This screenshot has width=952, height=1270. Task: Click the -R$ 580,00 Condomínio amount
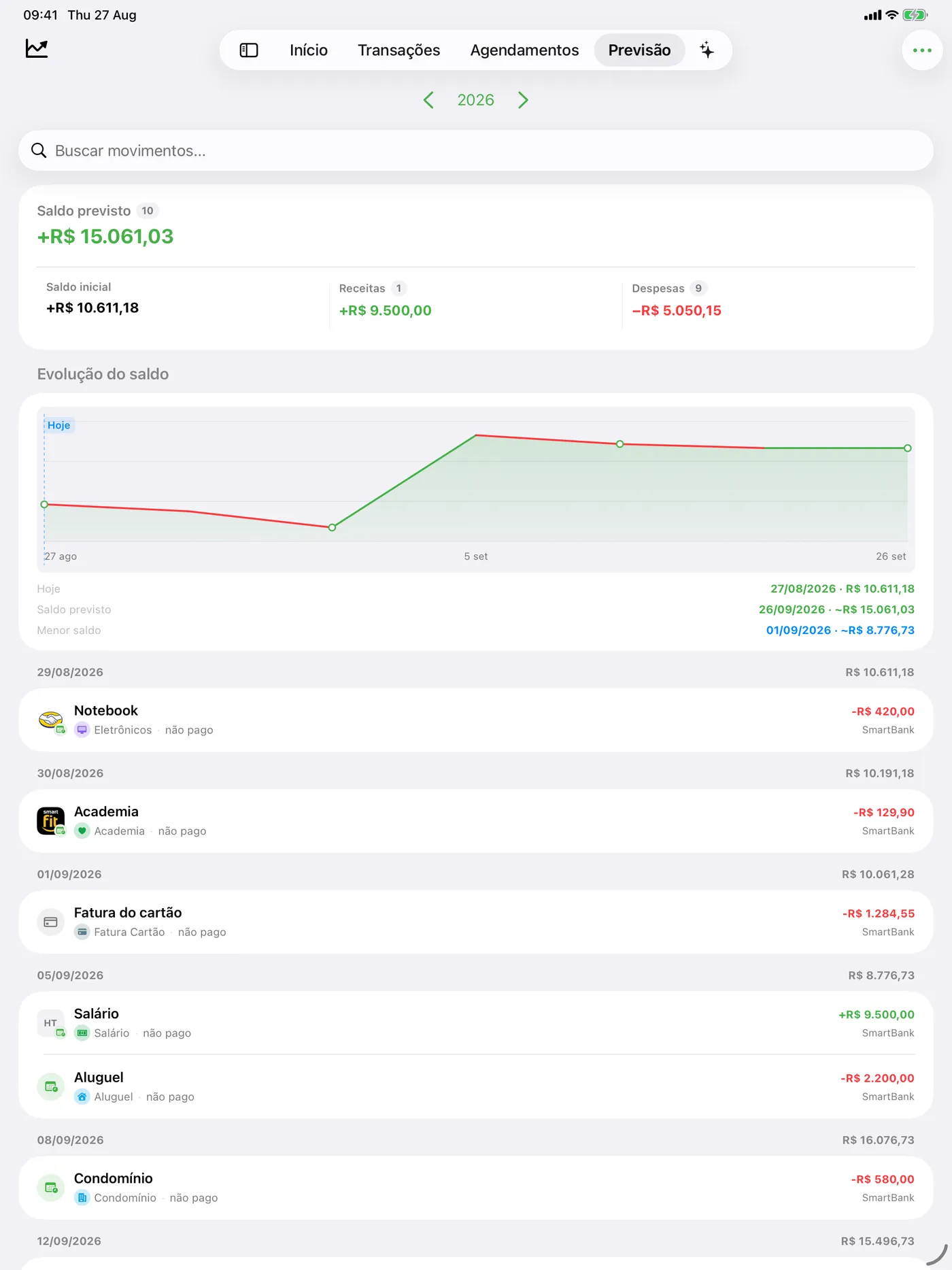point(883,1180)
